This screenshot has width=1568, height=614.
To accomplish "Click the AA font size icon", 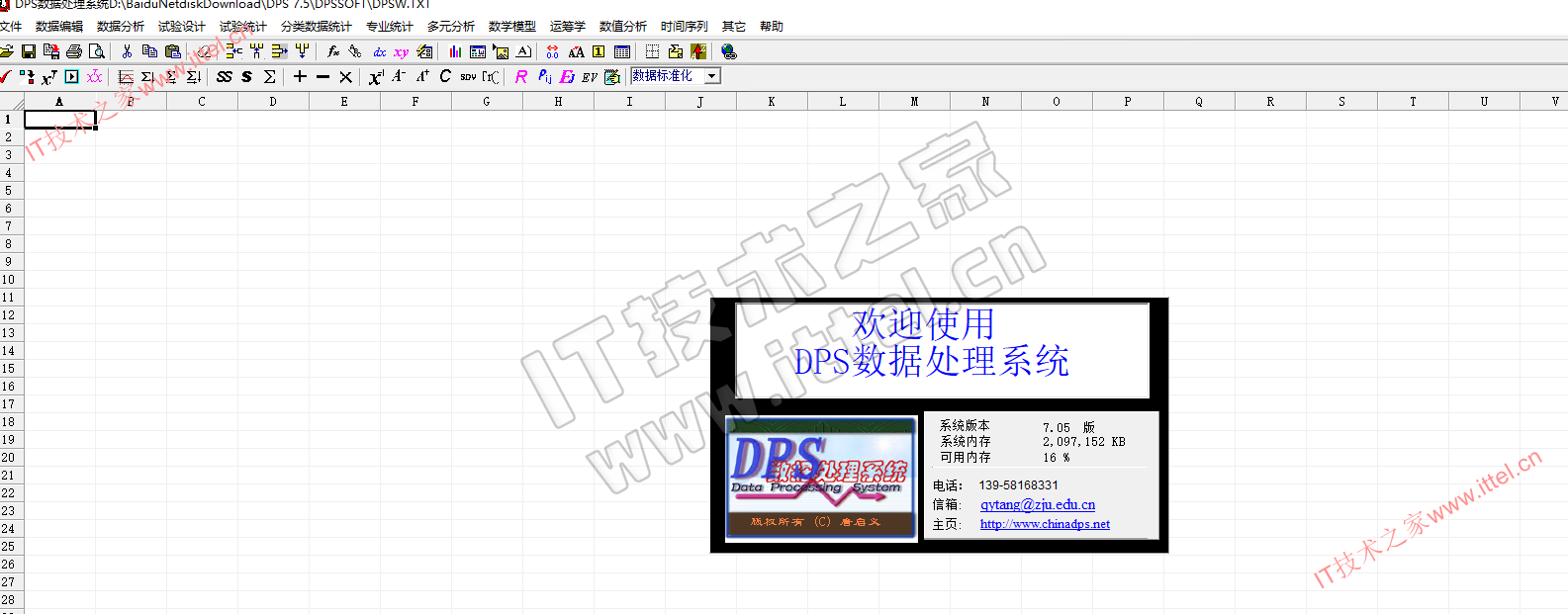I will (x=576, y=51).
